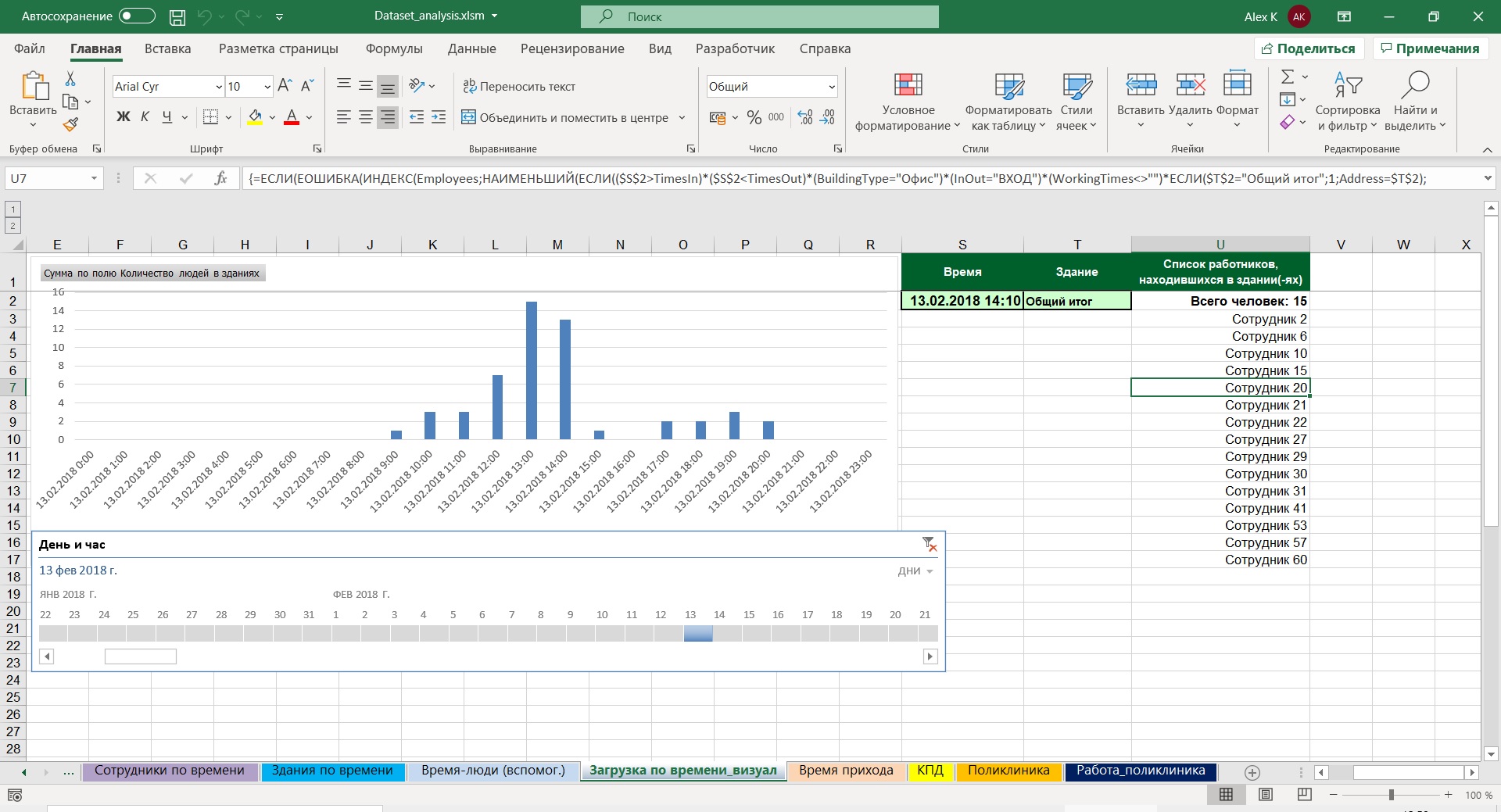The height and width of the screenshot is (812, 1501).
Task: Toggle Italic (К) formatting
Action: (x=145, y=117)
